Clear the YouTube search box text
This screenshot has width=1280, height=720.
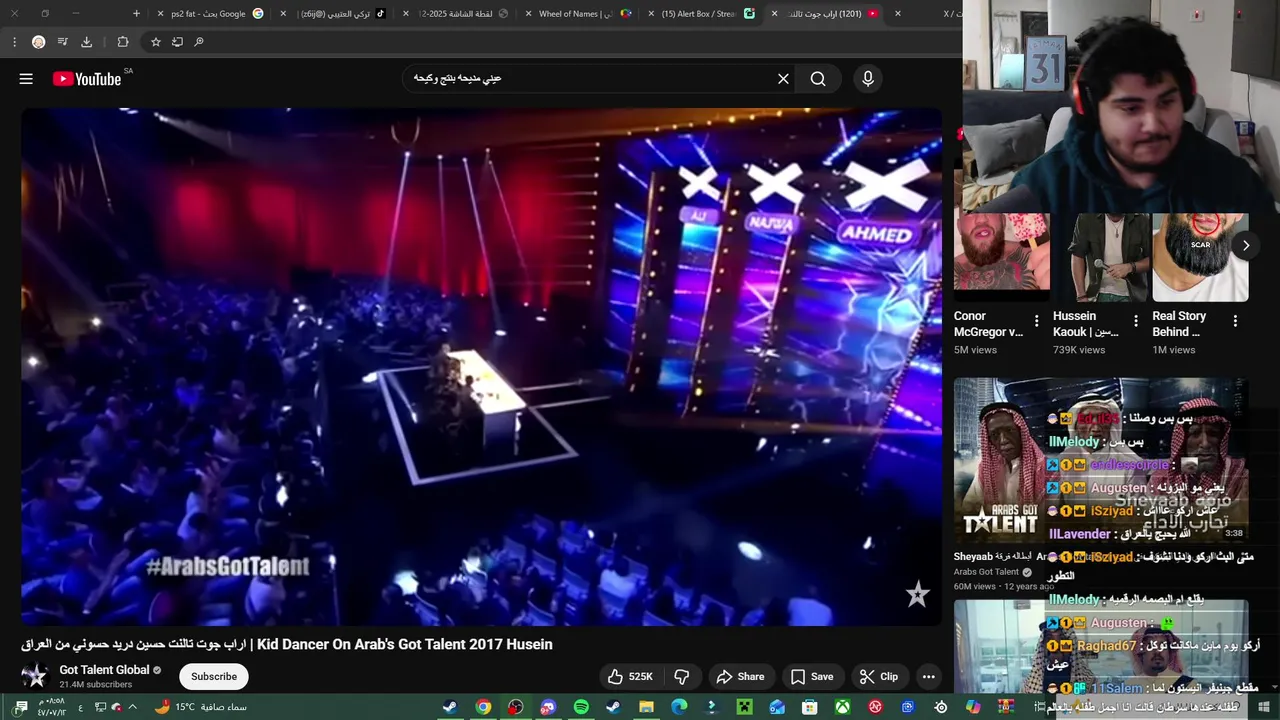click(783, 79)
